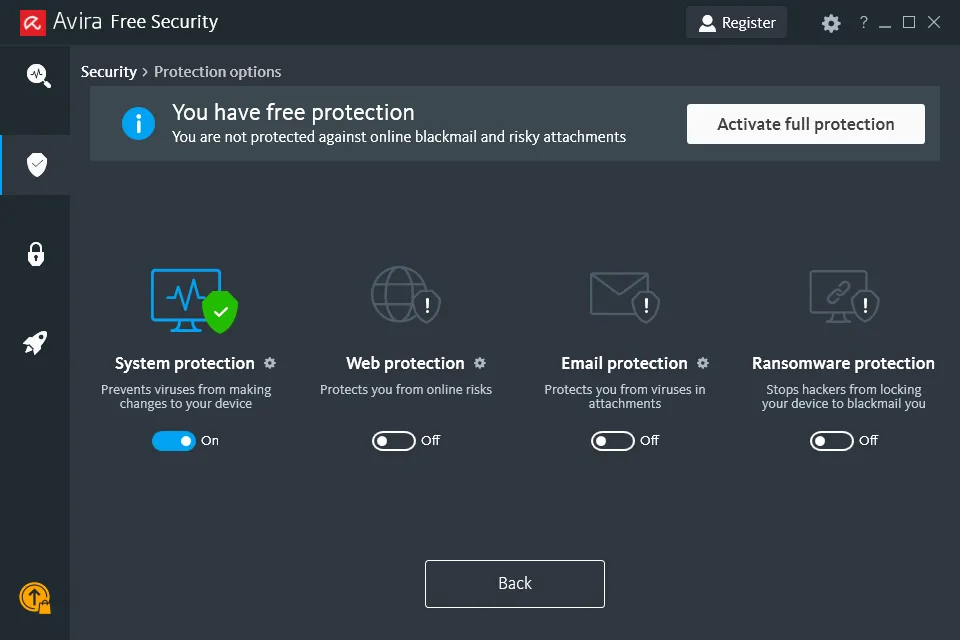Screen dimensions: 960x640
Task: Open System protection settings gear
Action: (x=268, y=363)
